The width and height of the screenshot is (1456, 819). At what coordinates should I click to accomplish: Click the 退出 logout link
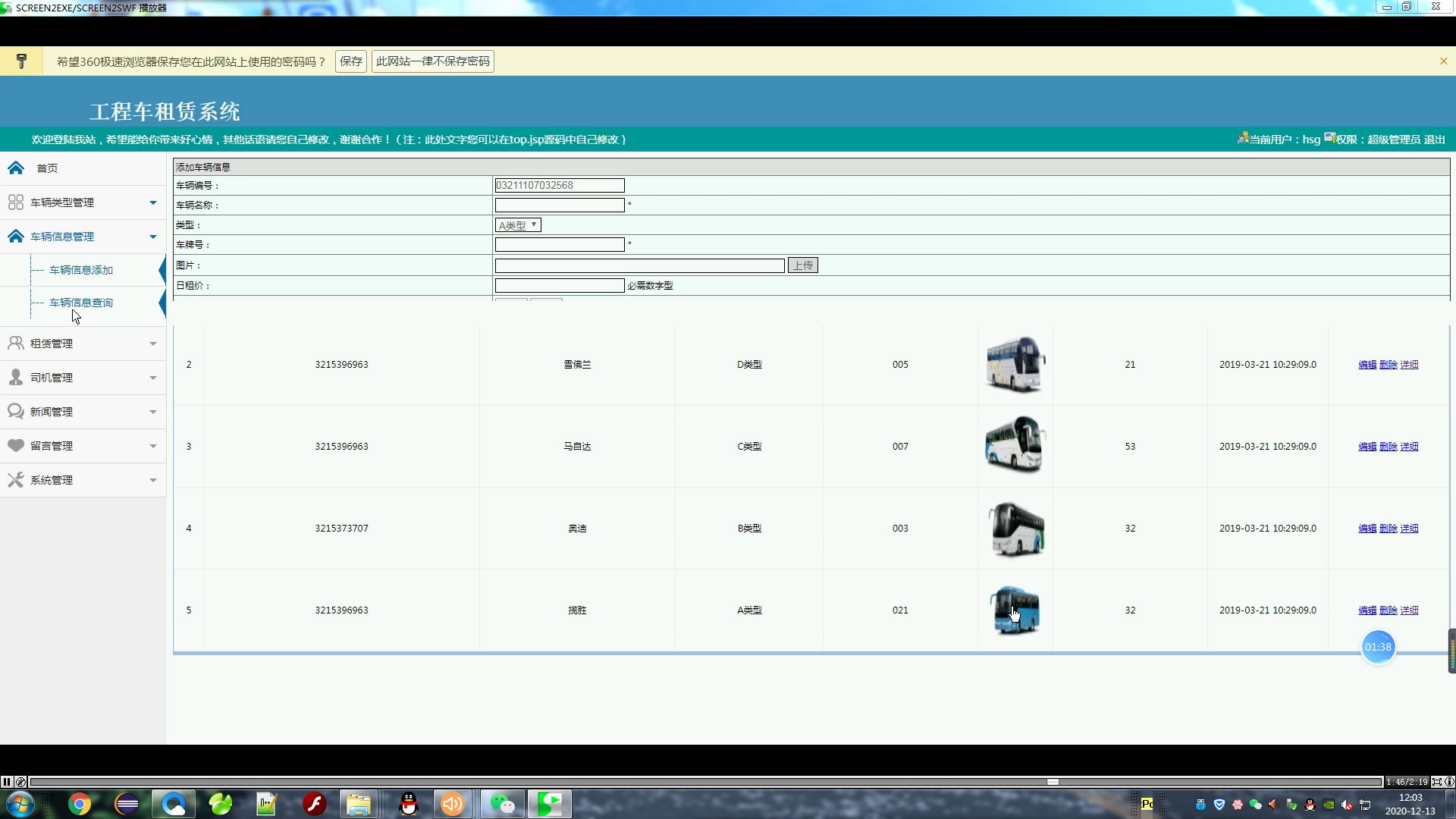pyautogui.click(x=1435, y=140)
